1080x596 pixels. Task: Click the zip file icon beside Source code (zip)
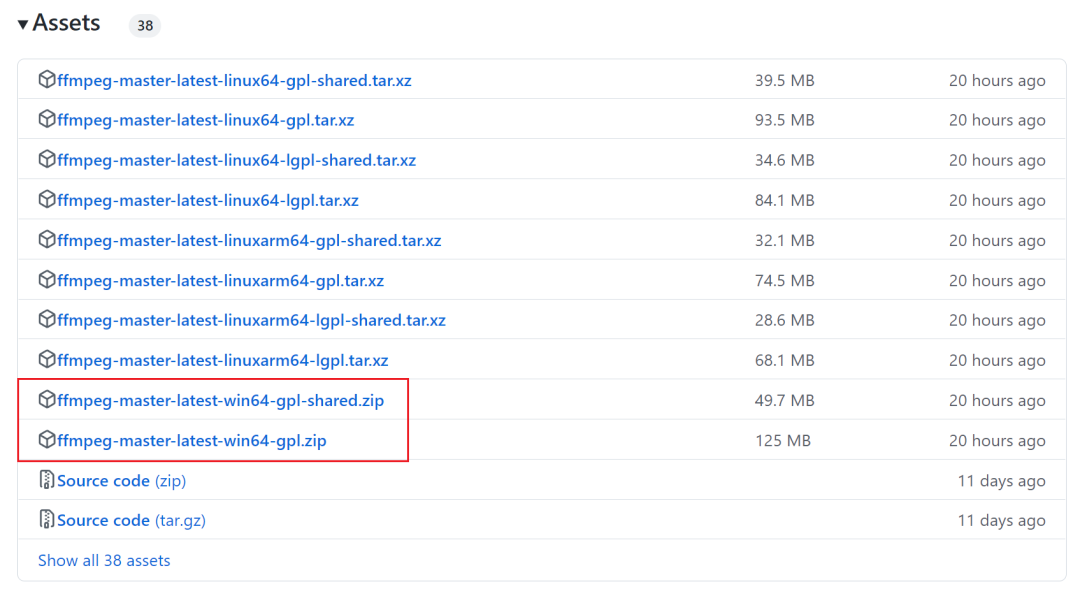pyautogui.click(x=46, y=480)
